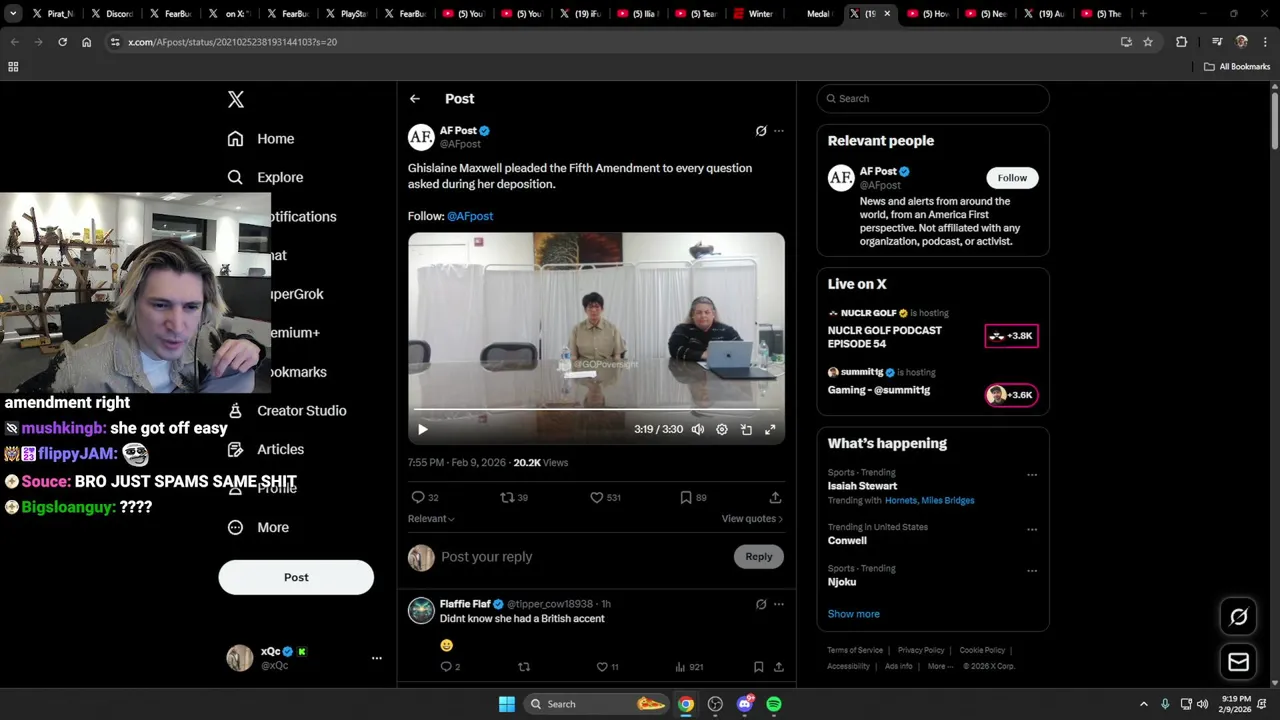This screenshot has width=1280, height=720.
Task: Click the Post your reply field
Action: 583,557
